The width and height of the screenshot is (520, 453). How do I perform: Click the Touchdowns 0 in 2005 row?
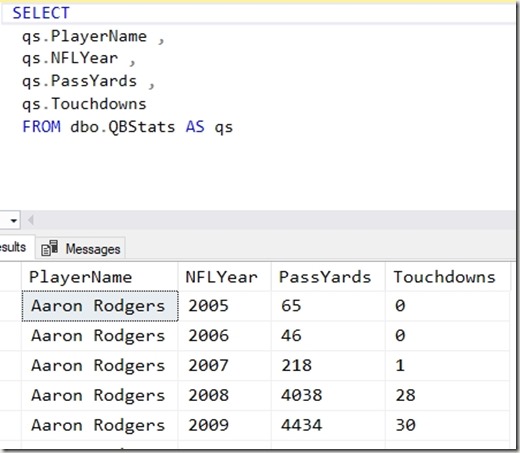tap(448, 306)
